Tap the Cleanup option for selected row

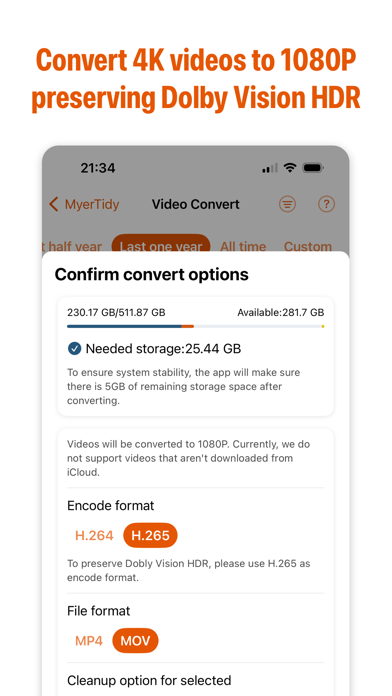point(149,680)
